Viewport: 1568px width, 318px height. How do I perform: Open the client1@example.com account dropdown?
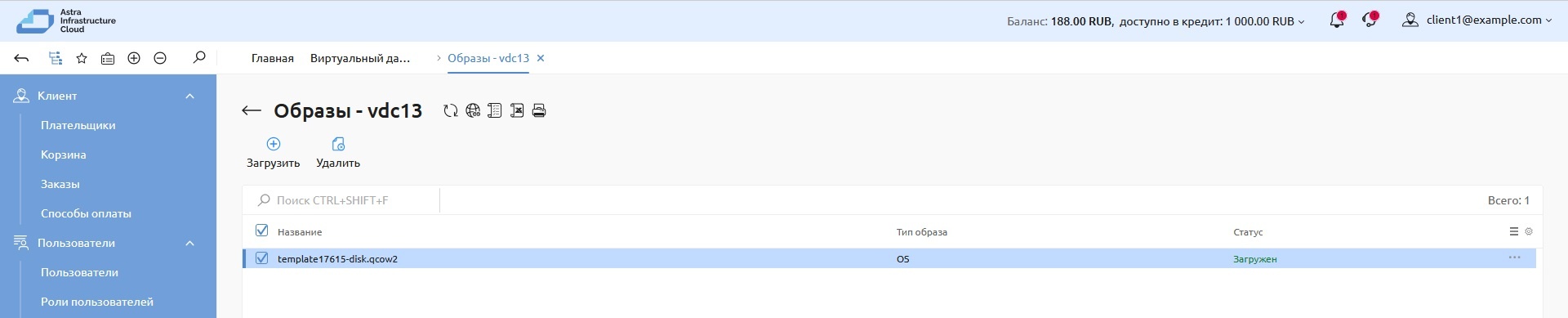pos(1477,20)
